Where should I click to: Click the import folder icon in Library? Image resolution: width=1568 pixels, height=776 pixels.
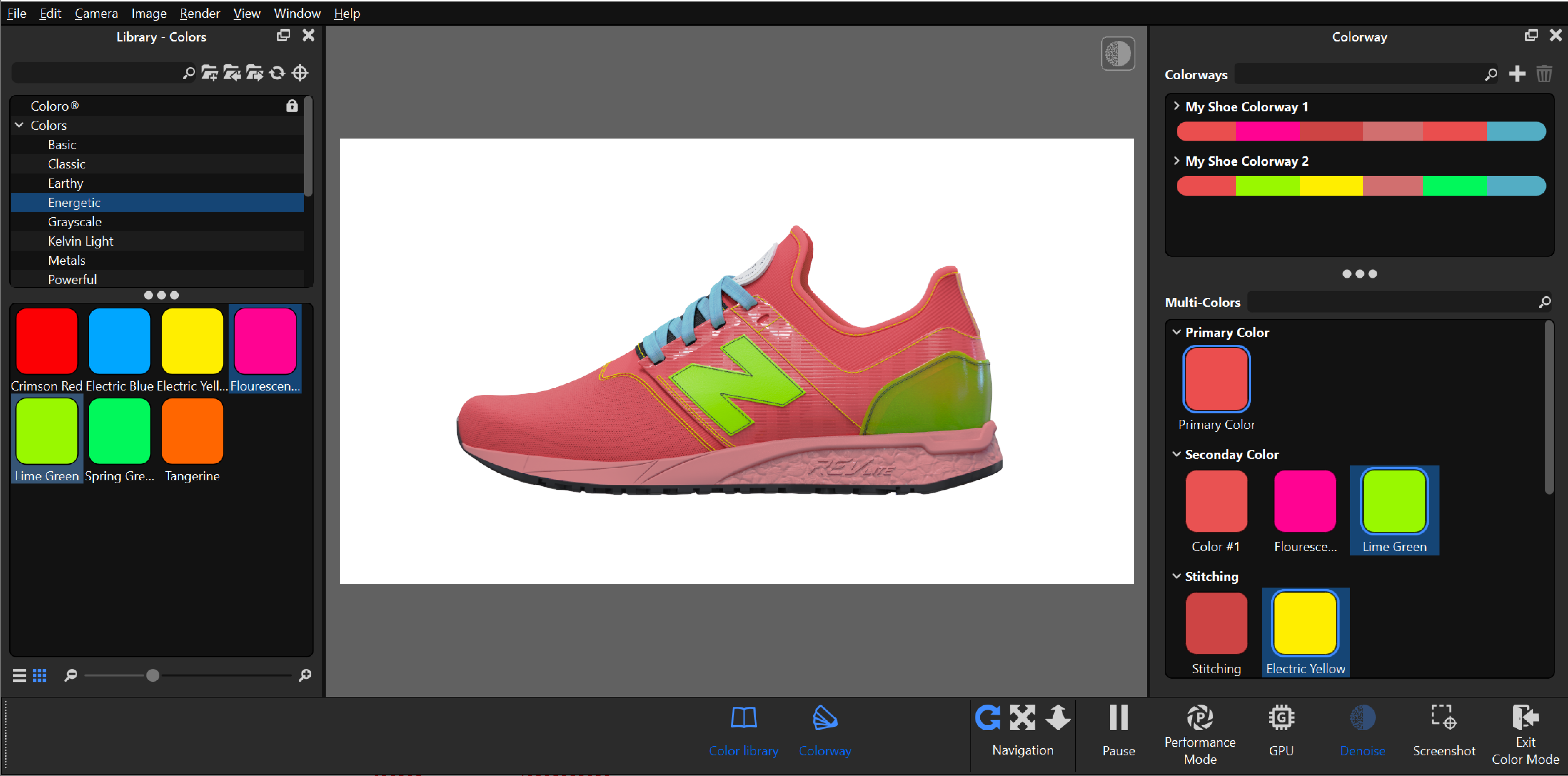pyautogui.click(x=232, y=73)
